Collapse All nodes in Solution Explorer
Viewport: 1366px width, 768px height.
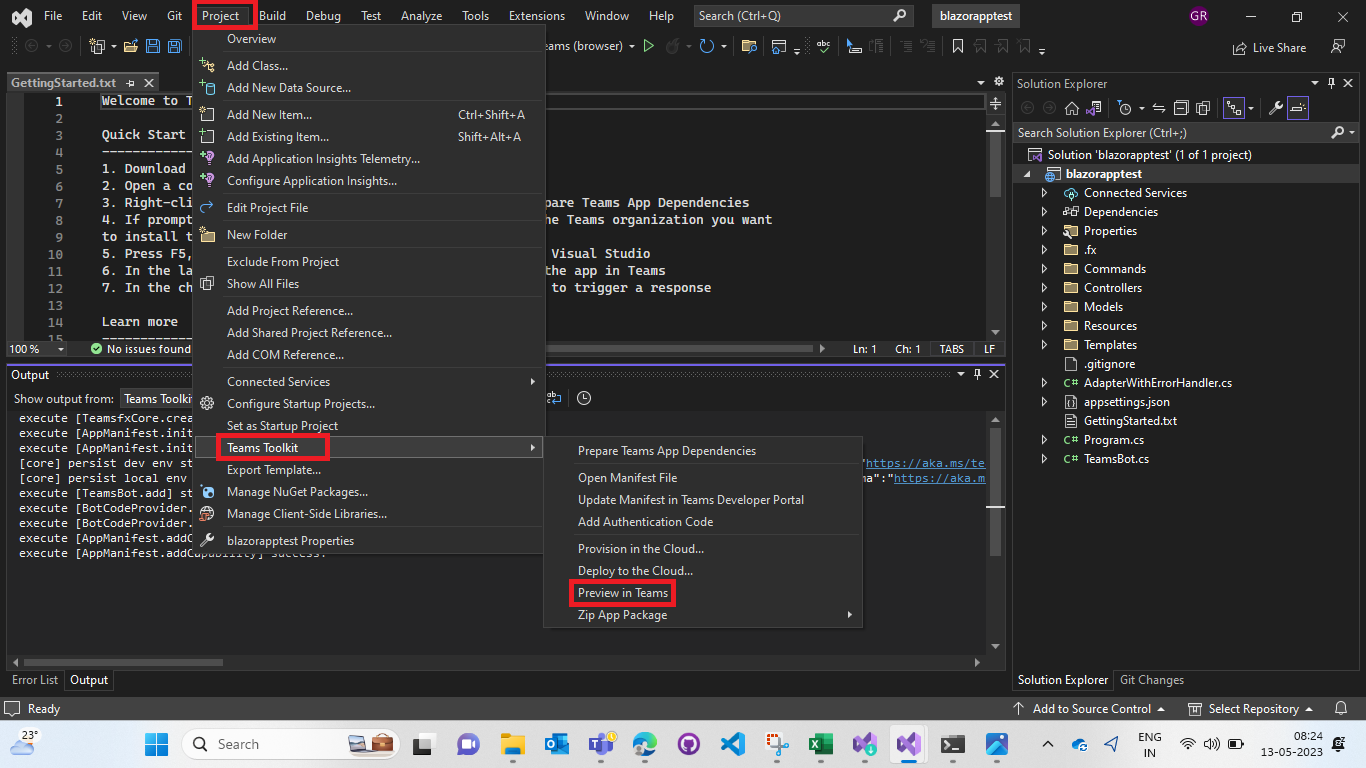(1181, 108)
